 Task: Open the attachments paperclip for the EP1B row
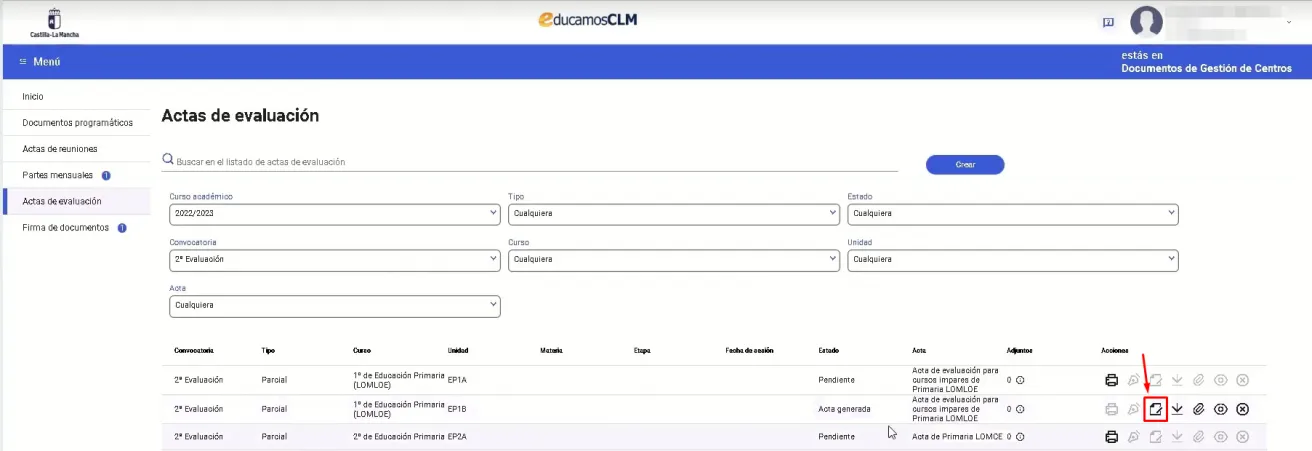(1199, 409)
